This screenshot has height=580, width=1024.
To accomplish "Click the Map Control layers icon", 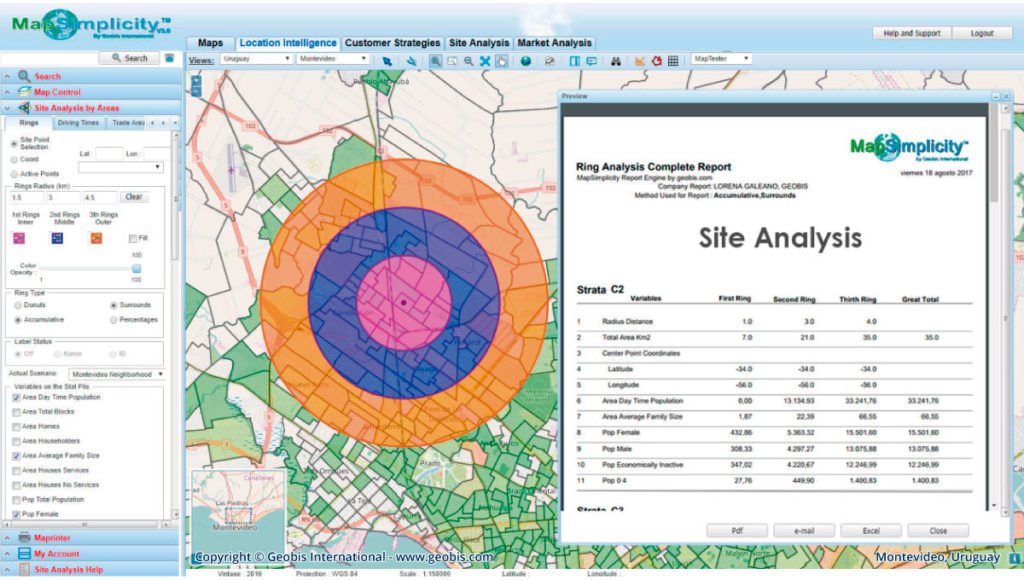I will 24,92.
